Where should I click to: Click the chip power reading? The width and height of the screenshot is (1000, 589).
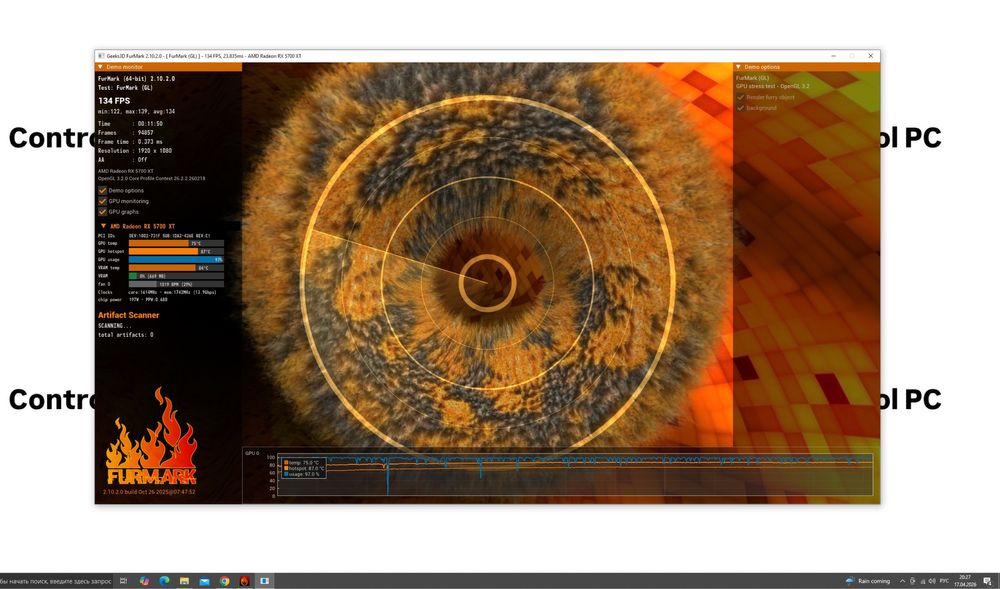coord(133,300)
